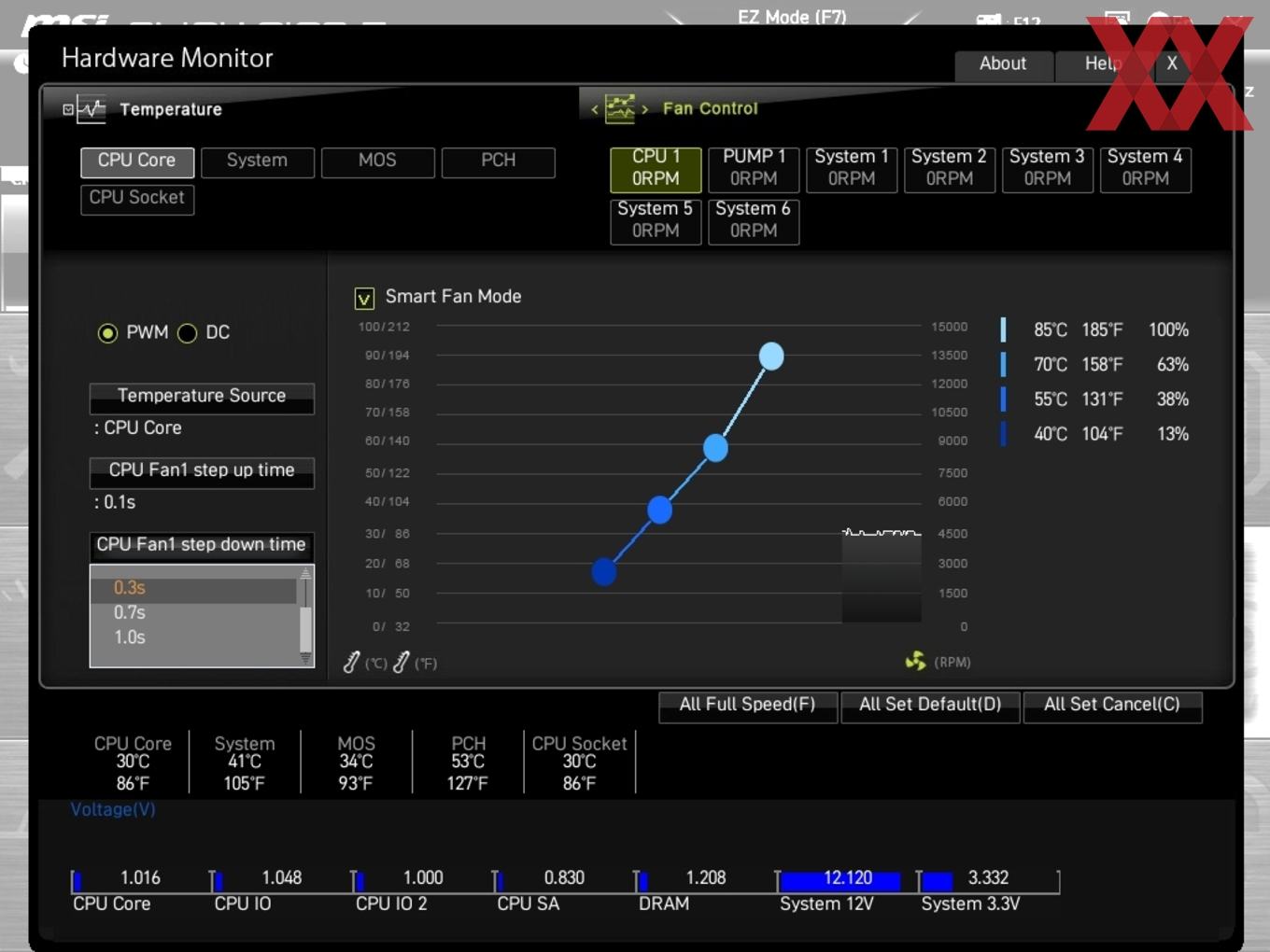Click All Set Cancel(C) button
Screen dimensions: 1270x952
[x=1112, y=706]
